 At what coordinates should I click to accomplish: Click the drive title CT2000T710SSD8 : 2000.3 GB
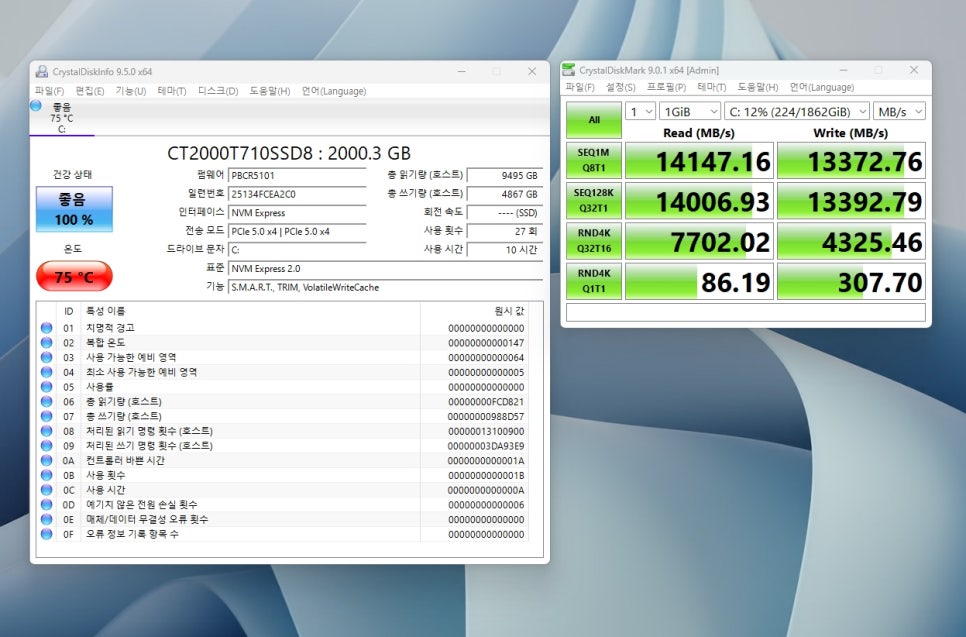coord(289,153)
